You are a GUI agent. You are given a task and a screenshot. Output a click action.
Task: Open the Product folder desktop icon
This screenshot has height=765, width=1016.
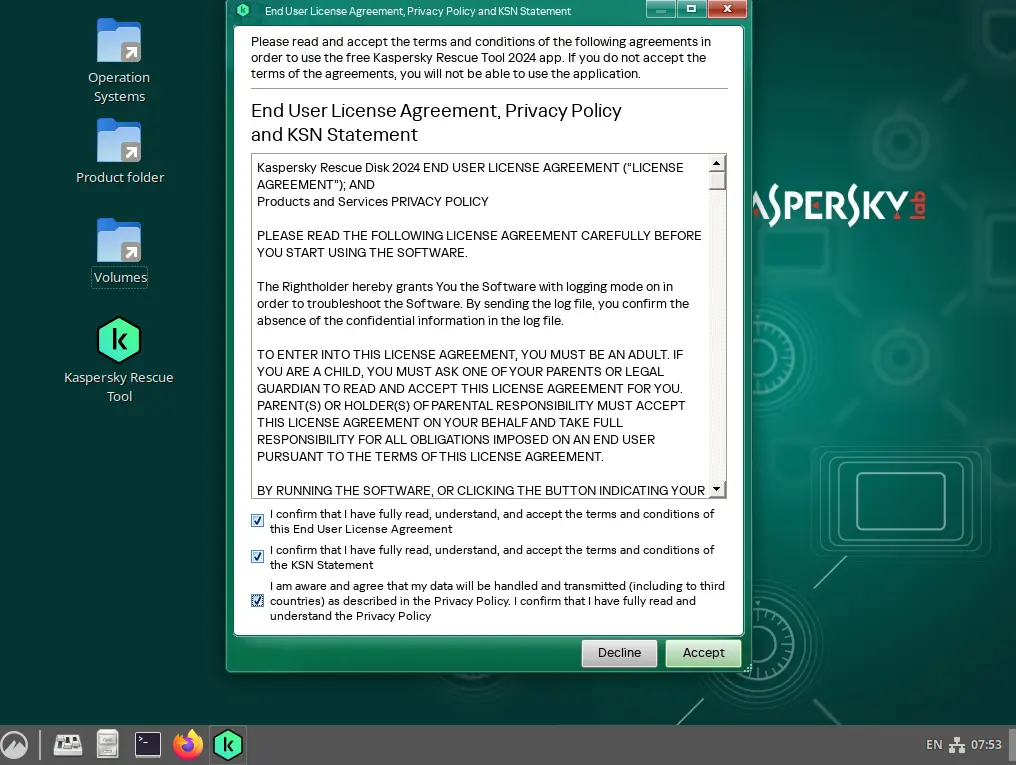pyautogui.click(x=119, y=141)
